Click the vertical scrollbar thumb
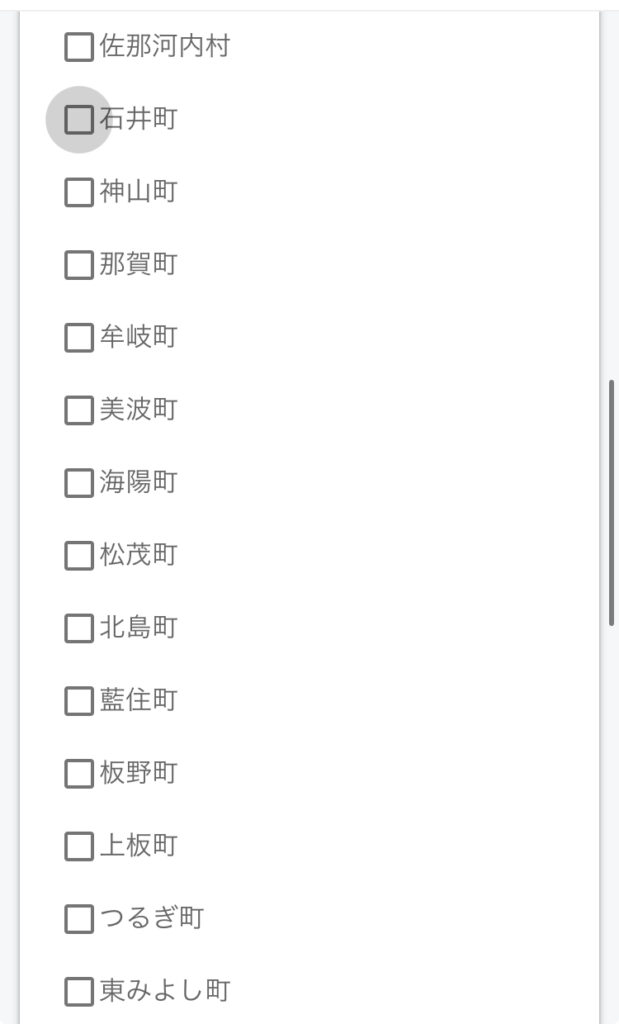619x1024 pixels. pyautogui.click(x=611, y=503)
